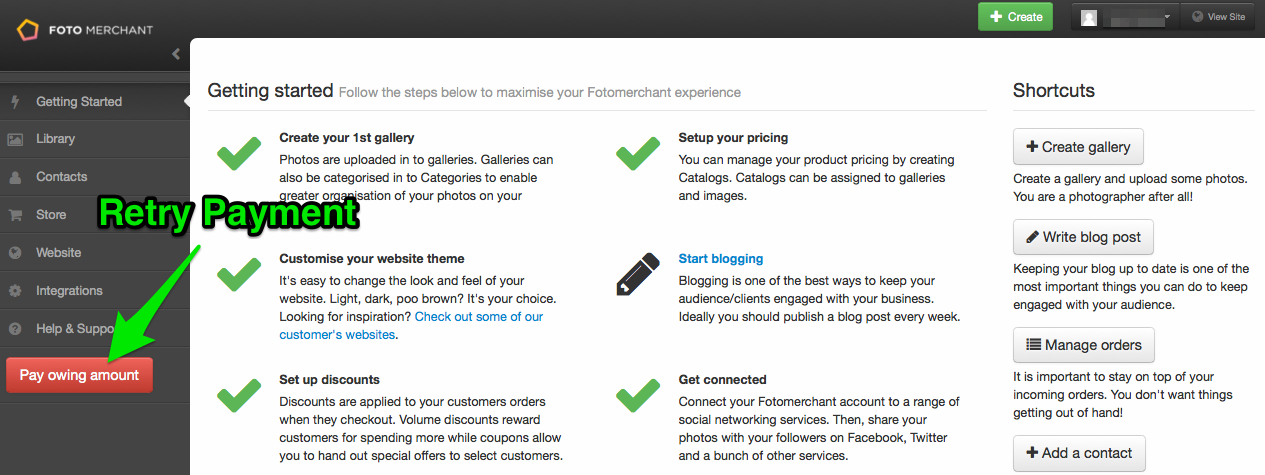Click the View Site button
The image size is (1265, 475).
pos(1219,17)
